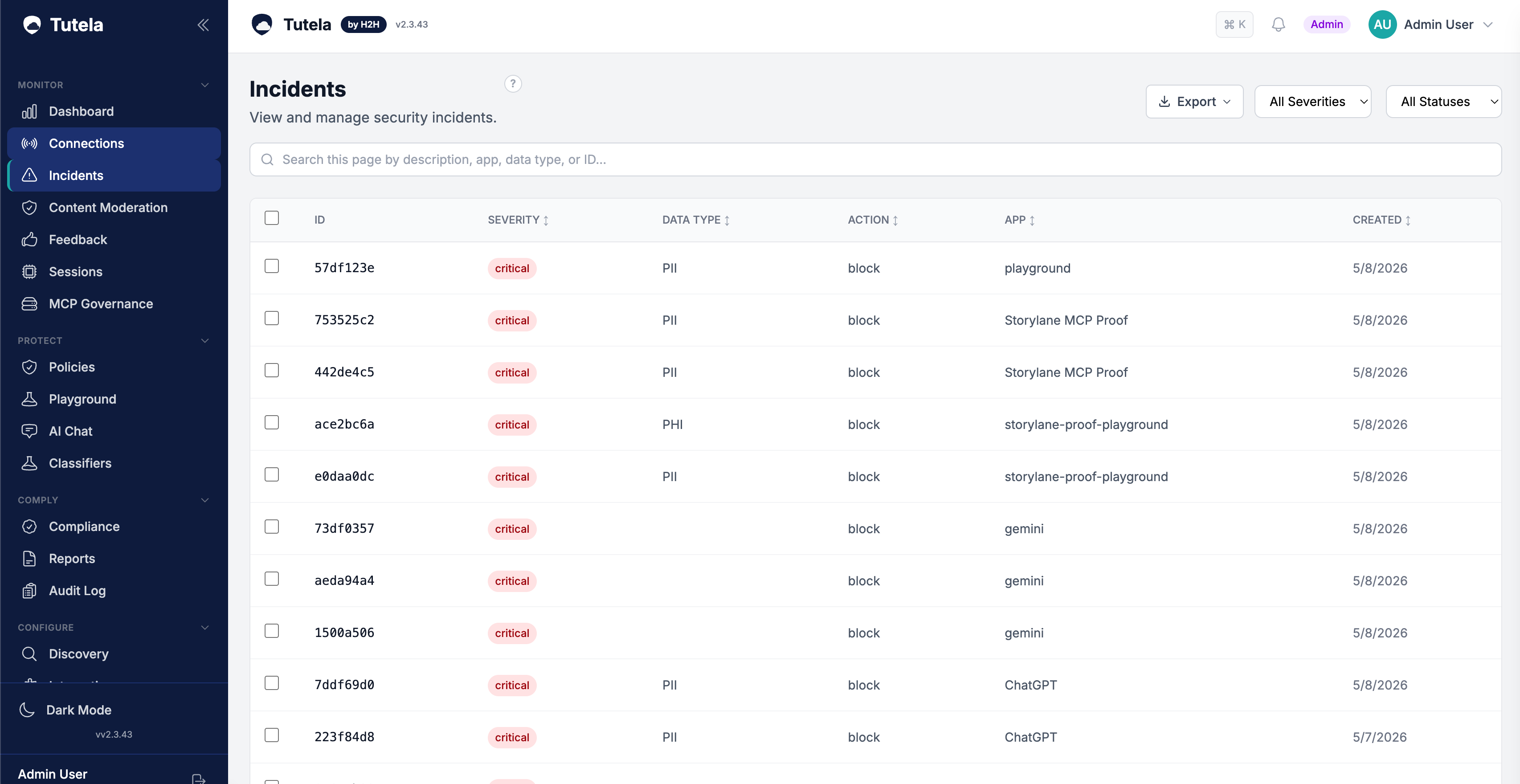Collapse the COMPLY section chevron

click(205, 500)
